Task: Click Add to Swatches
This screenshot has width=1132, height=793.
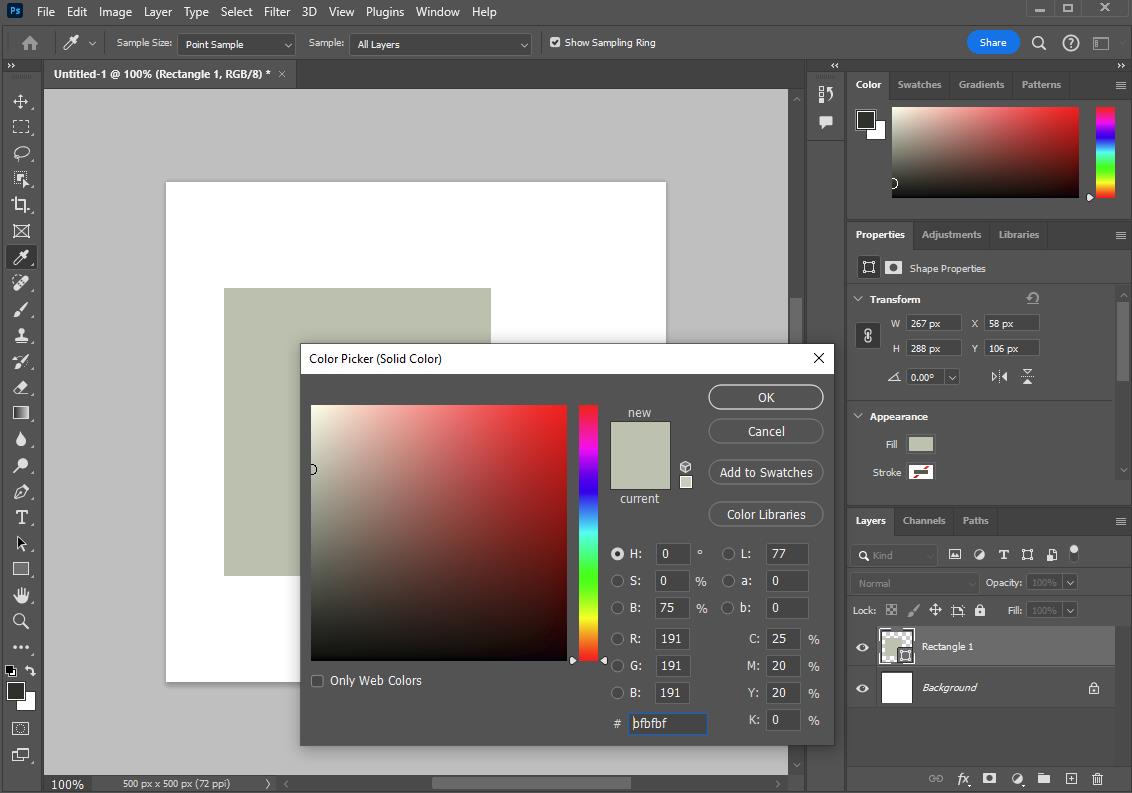Action: pyautogui.click(x=765, y=472)
